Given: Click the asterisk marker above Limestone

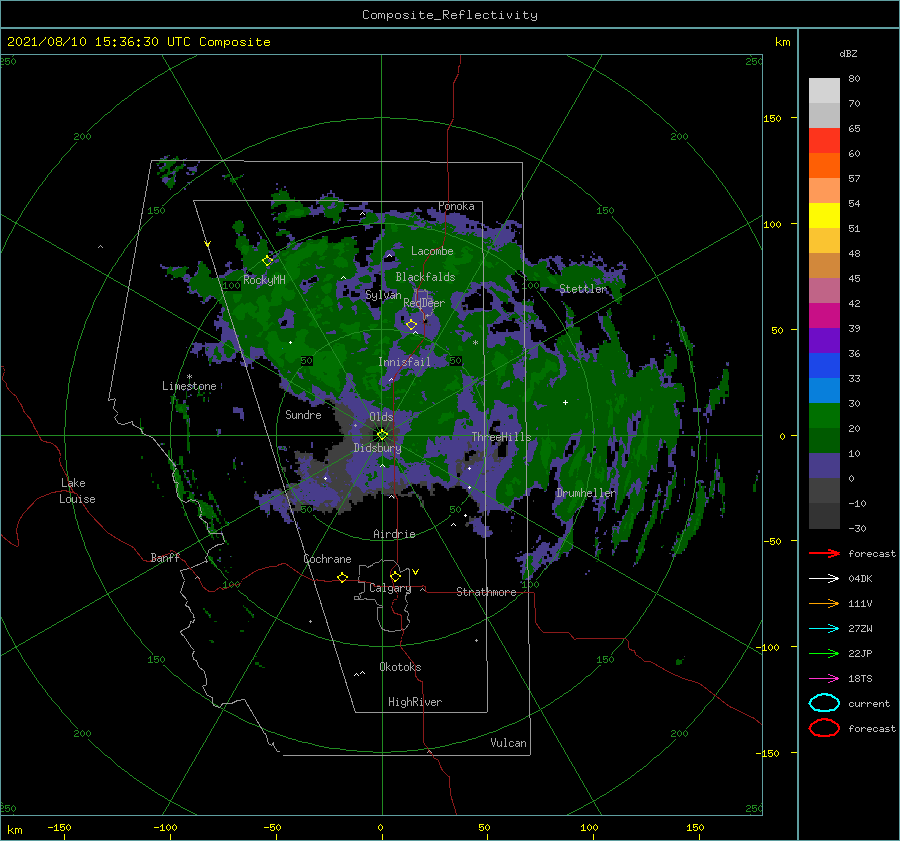Looking at the screenshot, I should 189,377.
